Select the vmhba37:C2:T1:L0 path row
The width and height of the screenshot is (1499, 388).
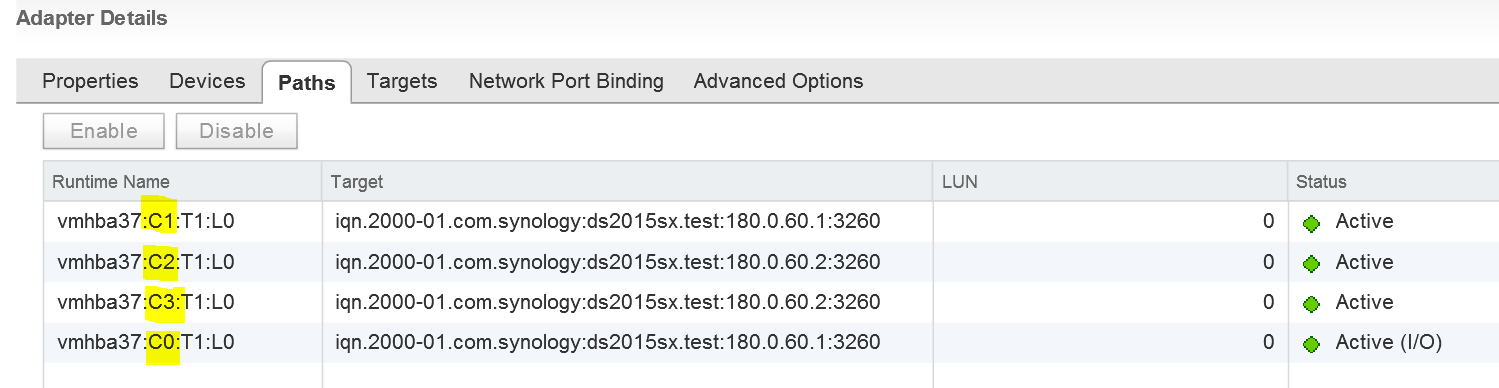[x=771, y=262]
